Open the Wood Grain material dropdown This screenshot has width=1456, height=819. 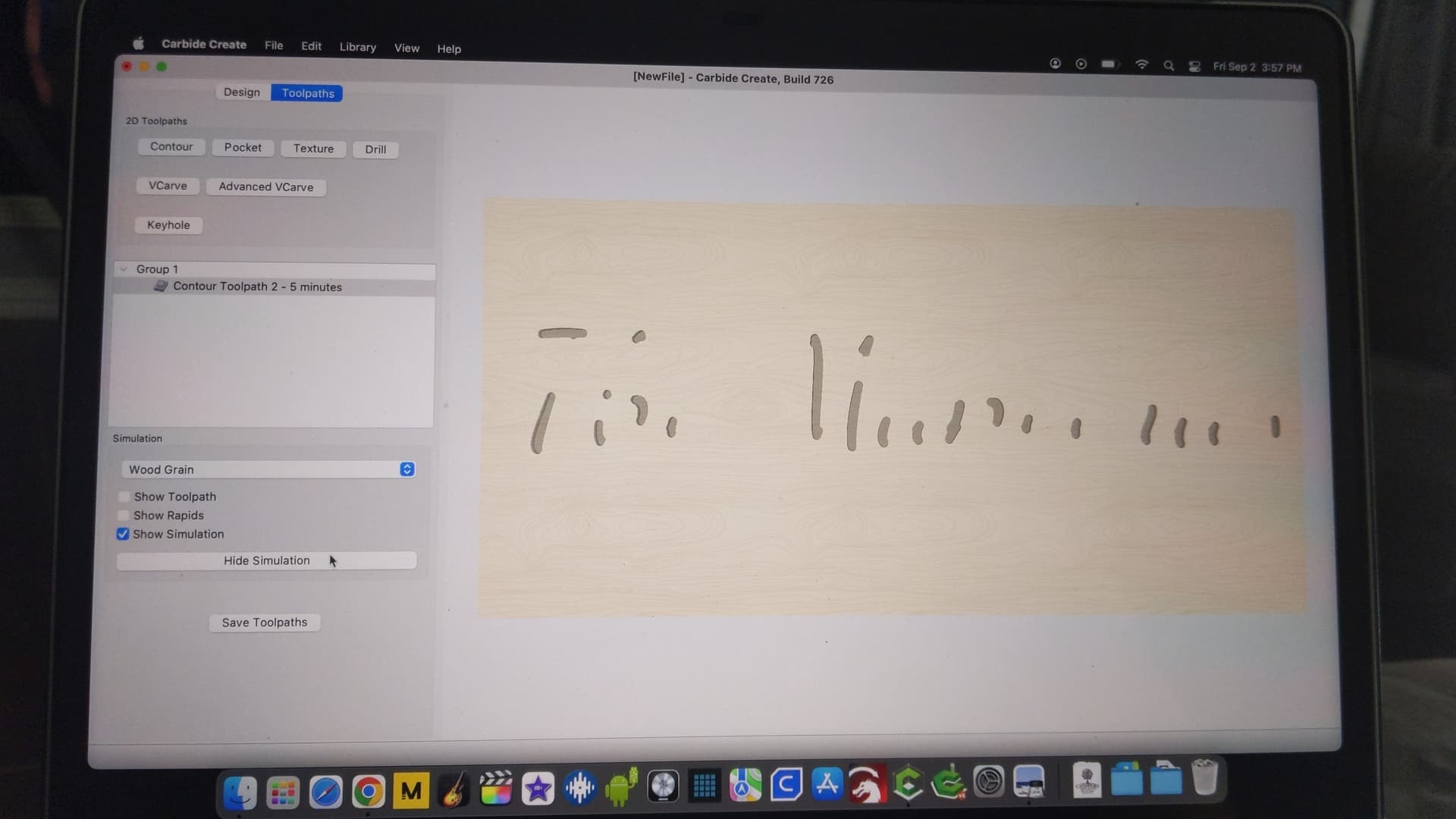click(x=268, y=469)
